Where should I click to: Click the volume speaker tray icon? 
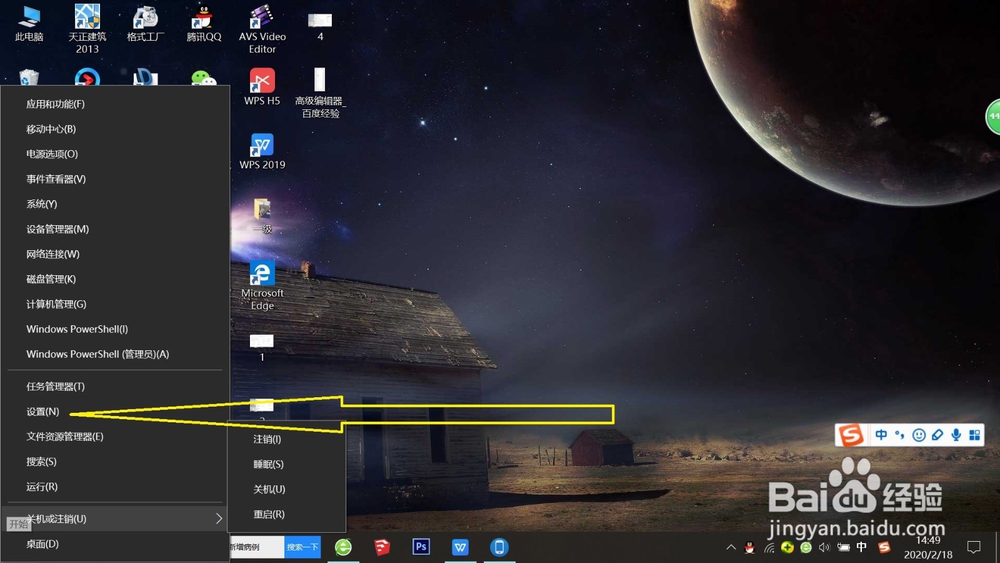[824, 547]
